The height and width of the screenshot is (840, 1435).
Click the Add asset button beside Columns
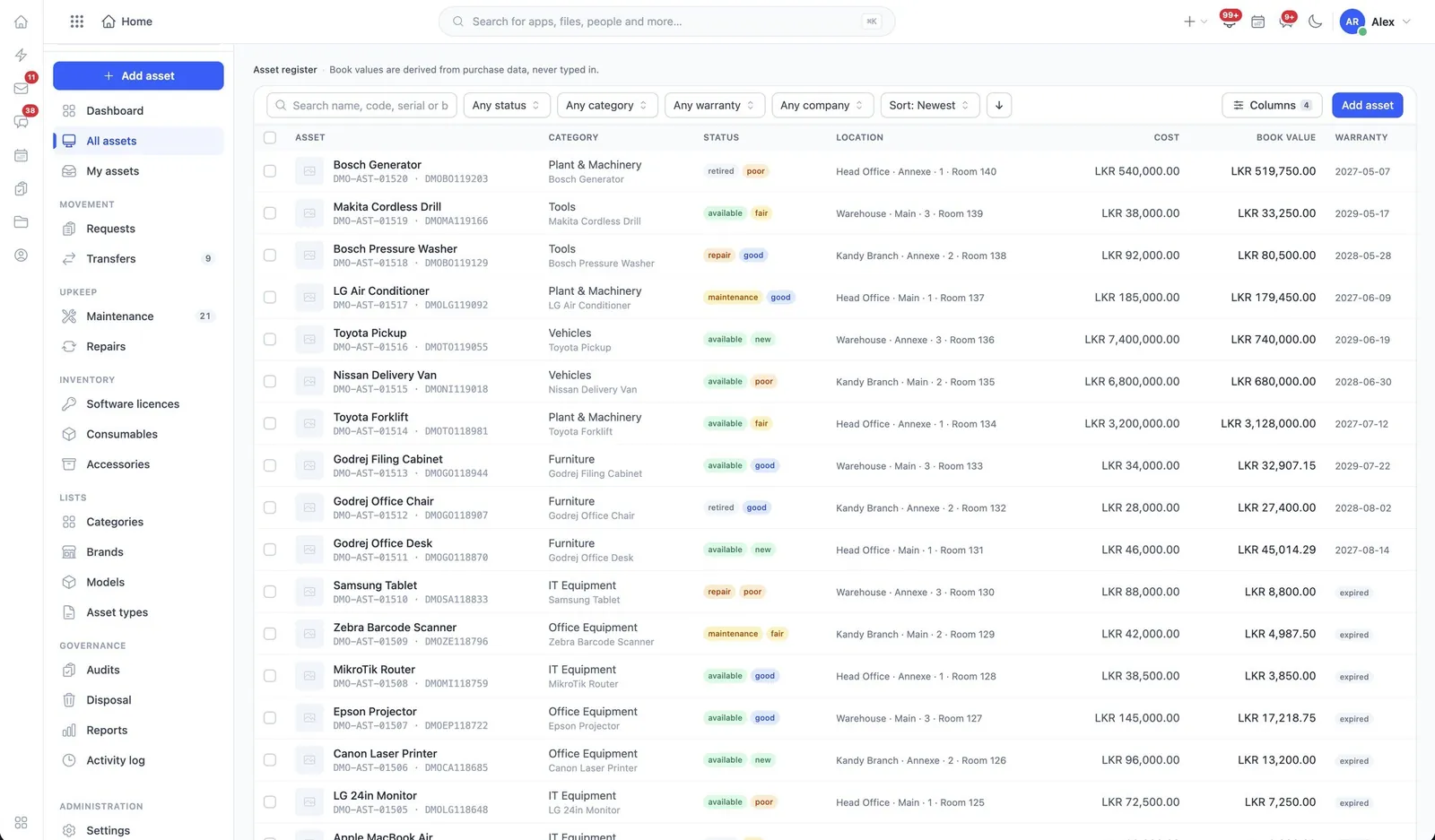tap(1367, 105)
